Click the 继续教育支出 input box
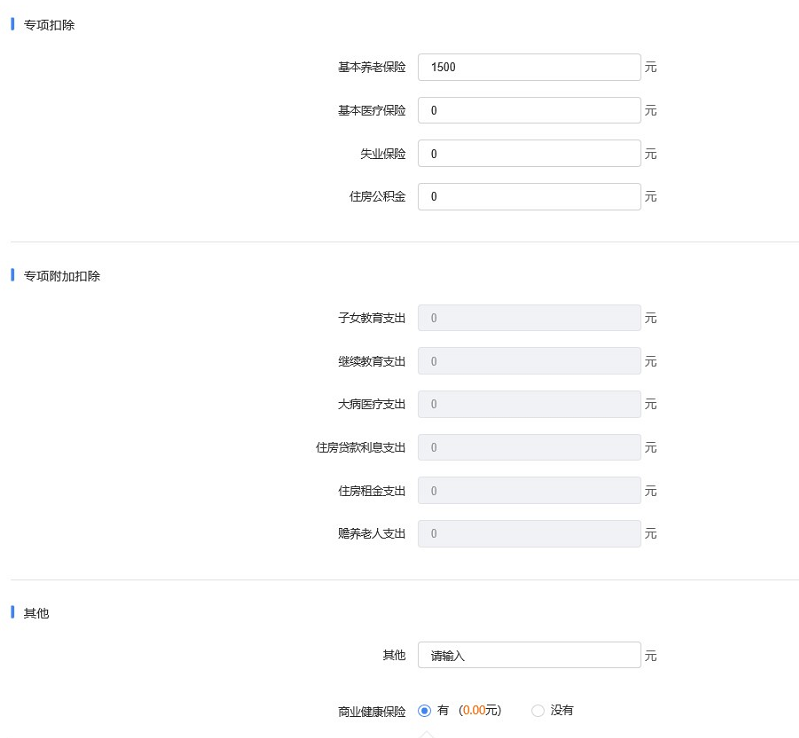The height and width of the screenshot is (738, 799). click(x=529, y=361)
